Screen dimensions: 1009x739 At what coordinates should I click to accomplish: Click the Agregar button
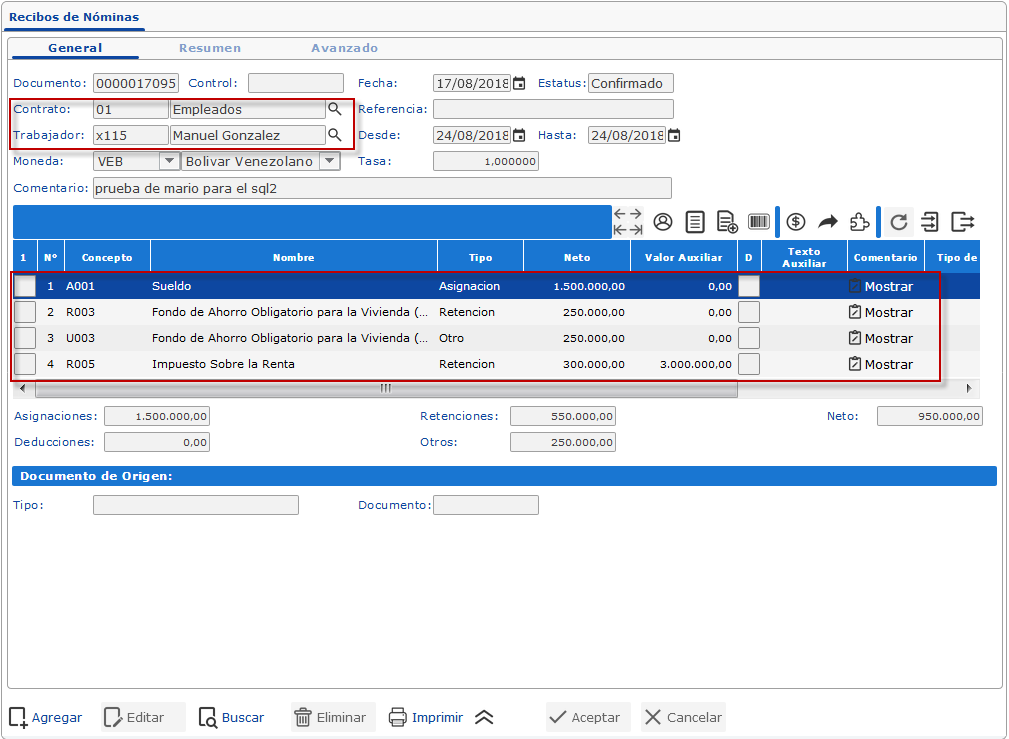[46, 717]
